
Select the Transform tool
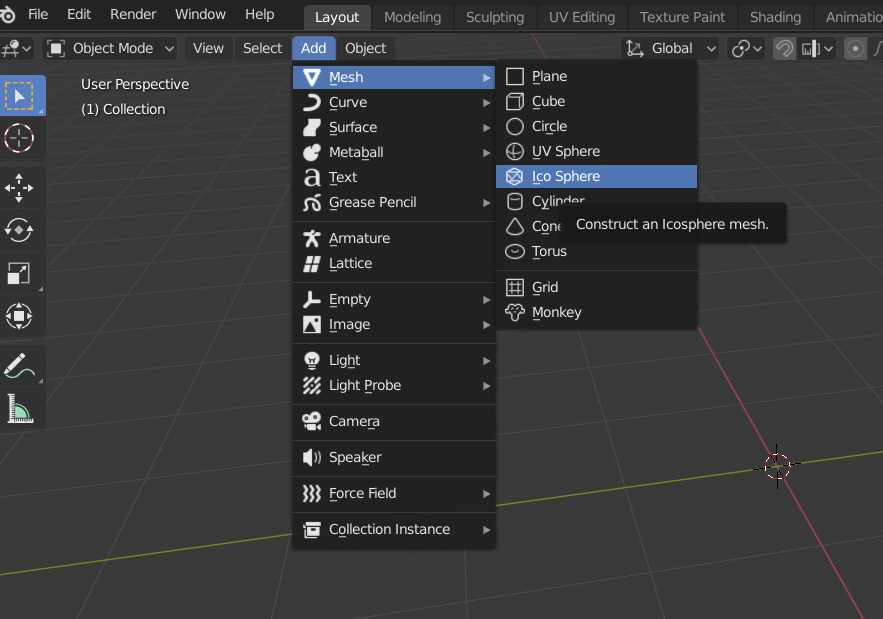(20, 316)
